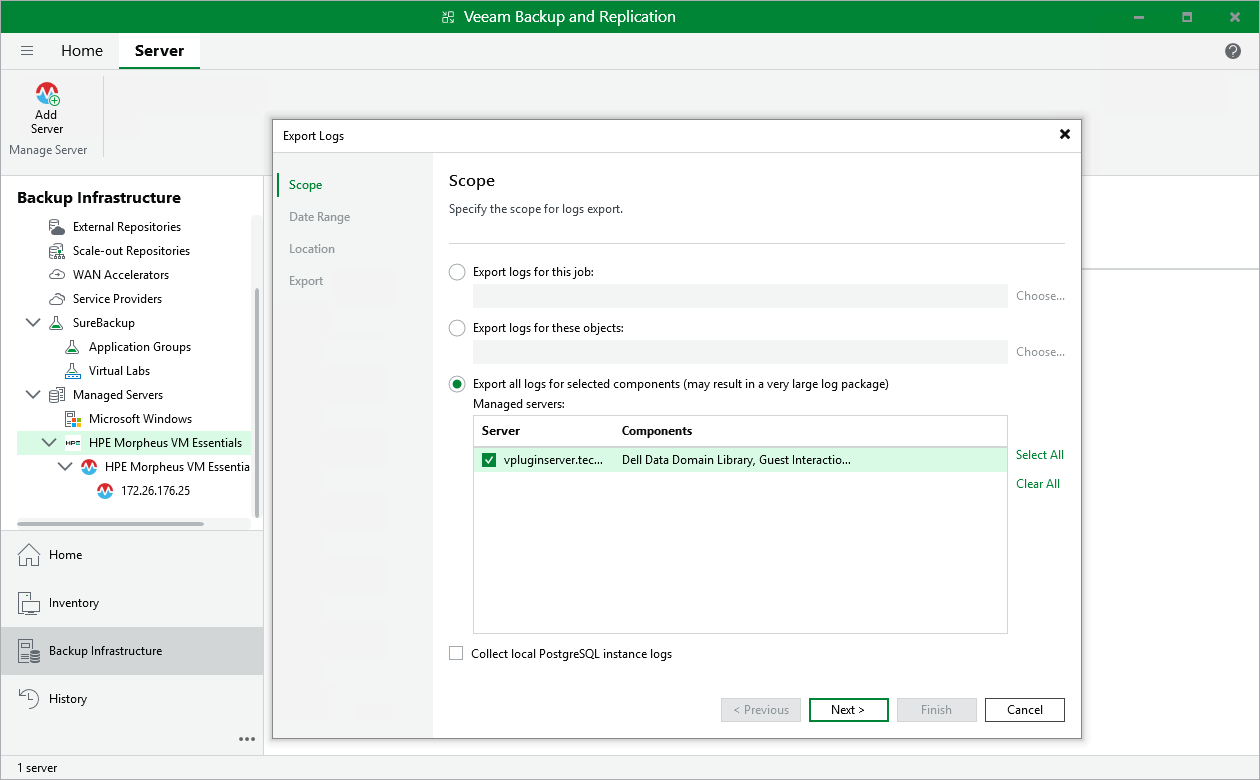The height and width of the screenshot is (780, 1260).
Task: Collapse the SureBackup tree branch
Action: click(33, 322)
